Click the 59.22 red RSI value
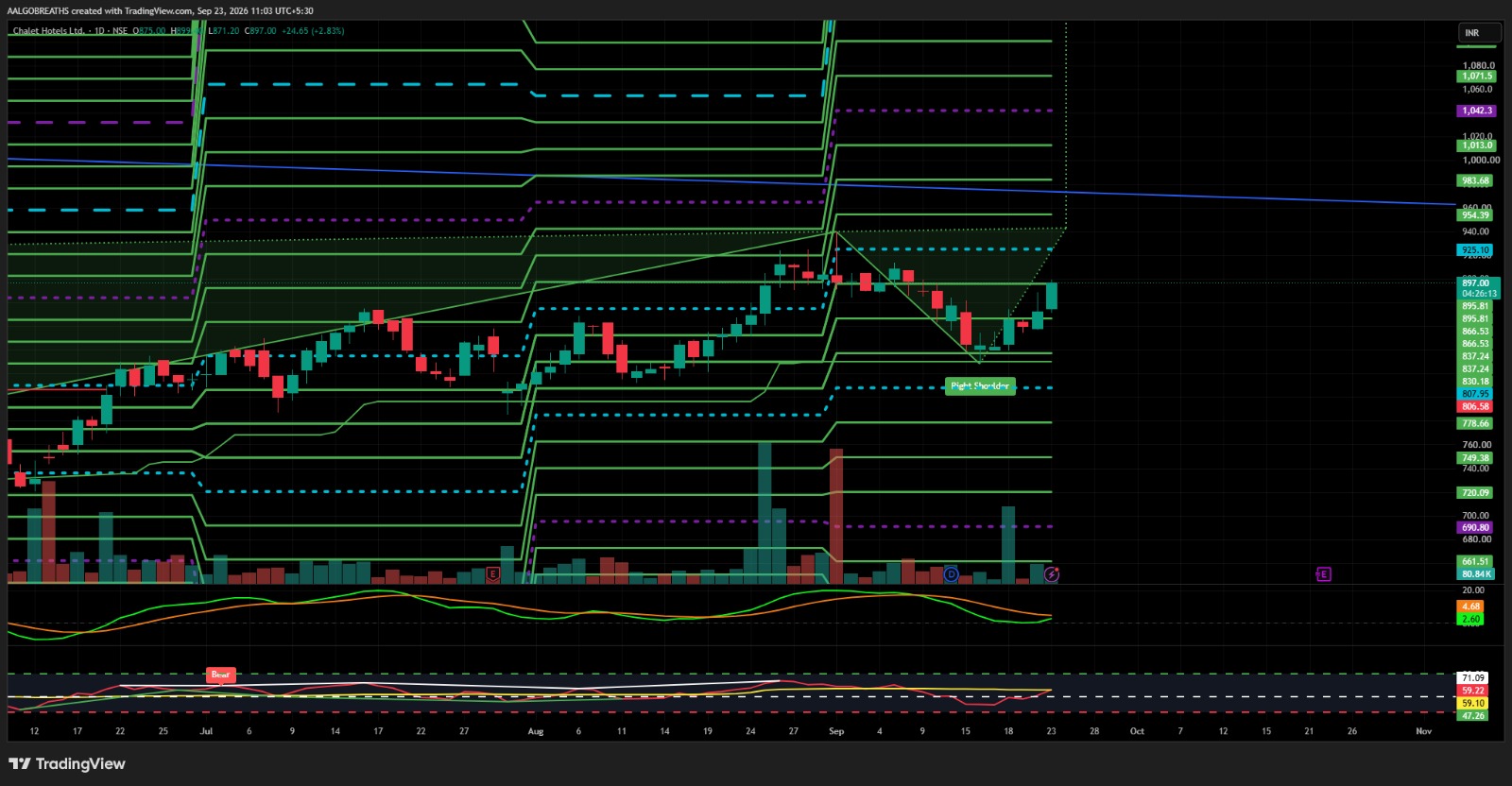 coord(1472,691)
